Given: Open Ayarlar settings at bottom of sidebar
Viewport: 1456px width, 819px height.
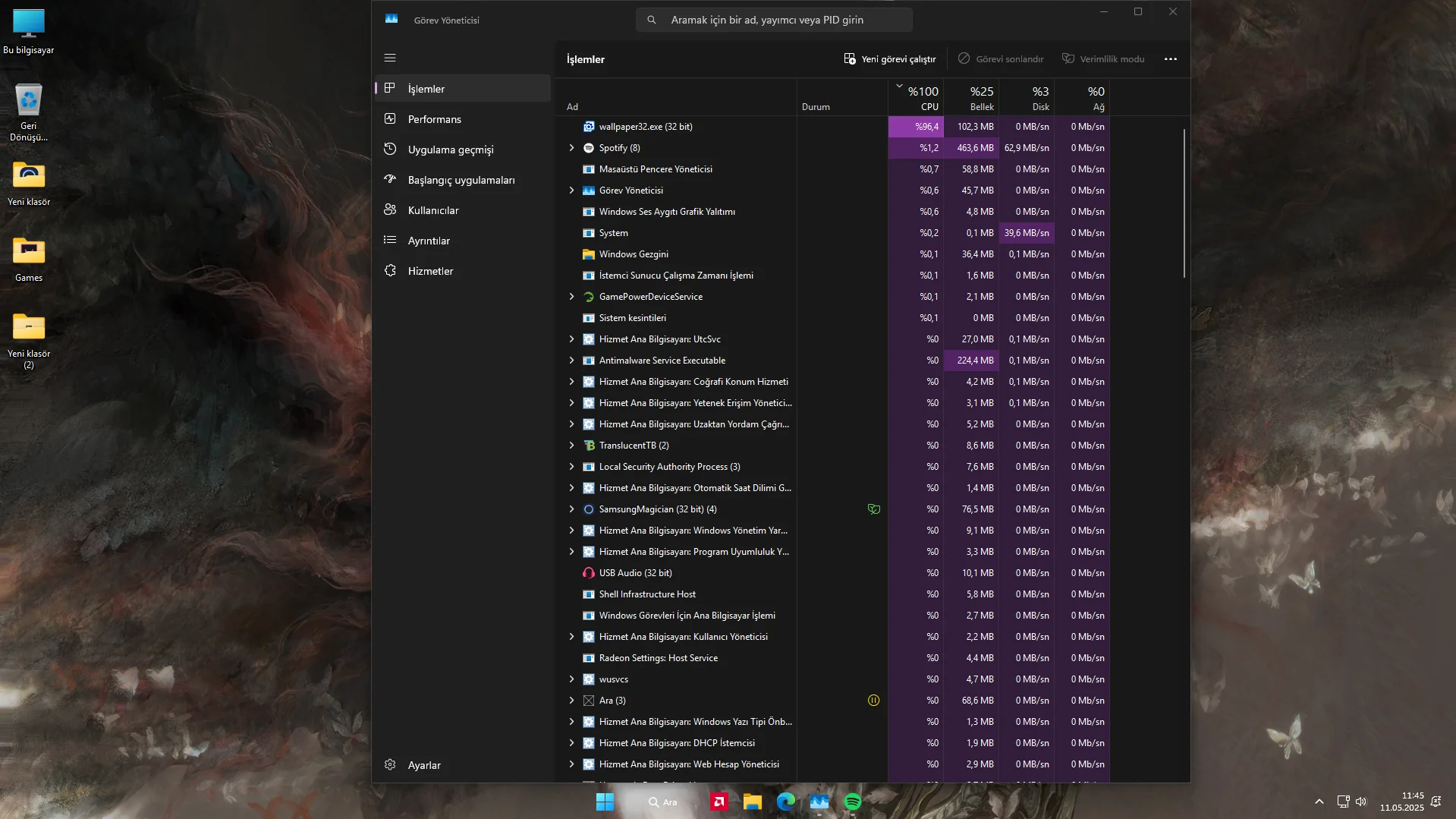Looking at the screenshot, I should click(x=423, y=765).
